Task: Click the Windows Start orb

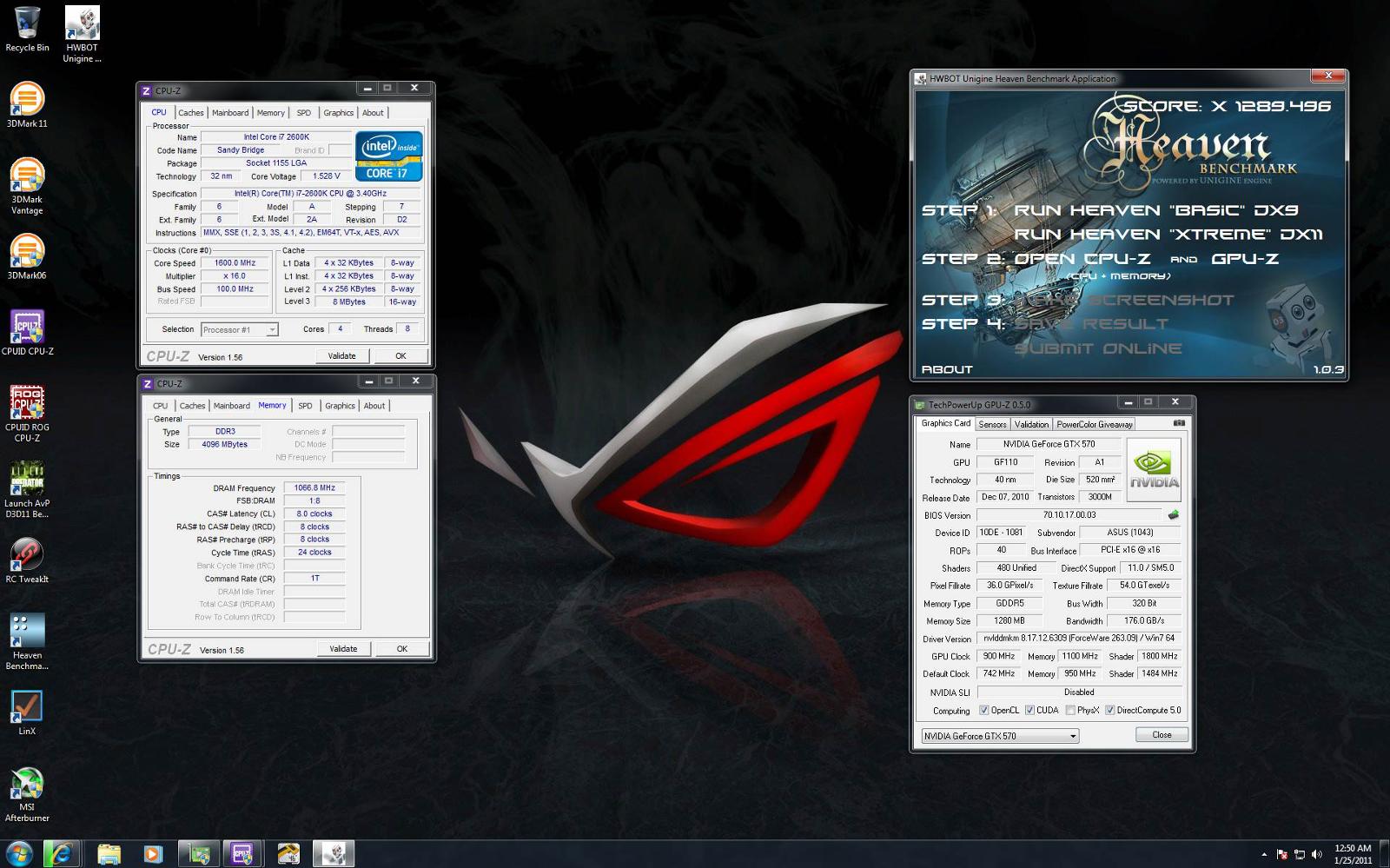Action: [x=19, y=853]
